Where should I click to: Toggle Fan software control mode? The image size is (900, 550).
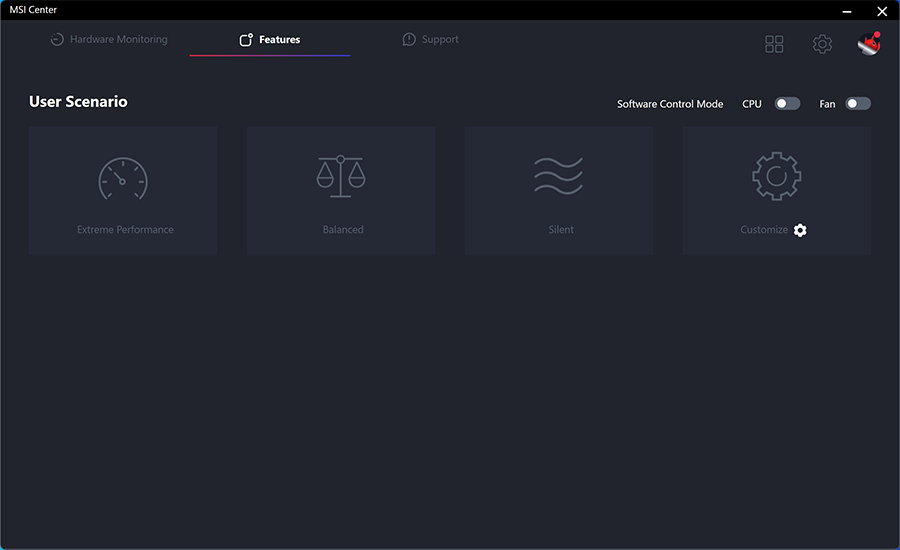(858, 103)
